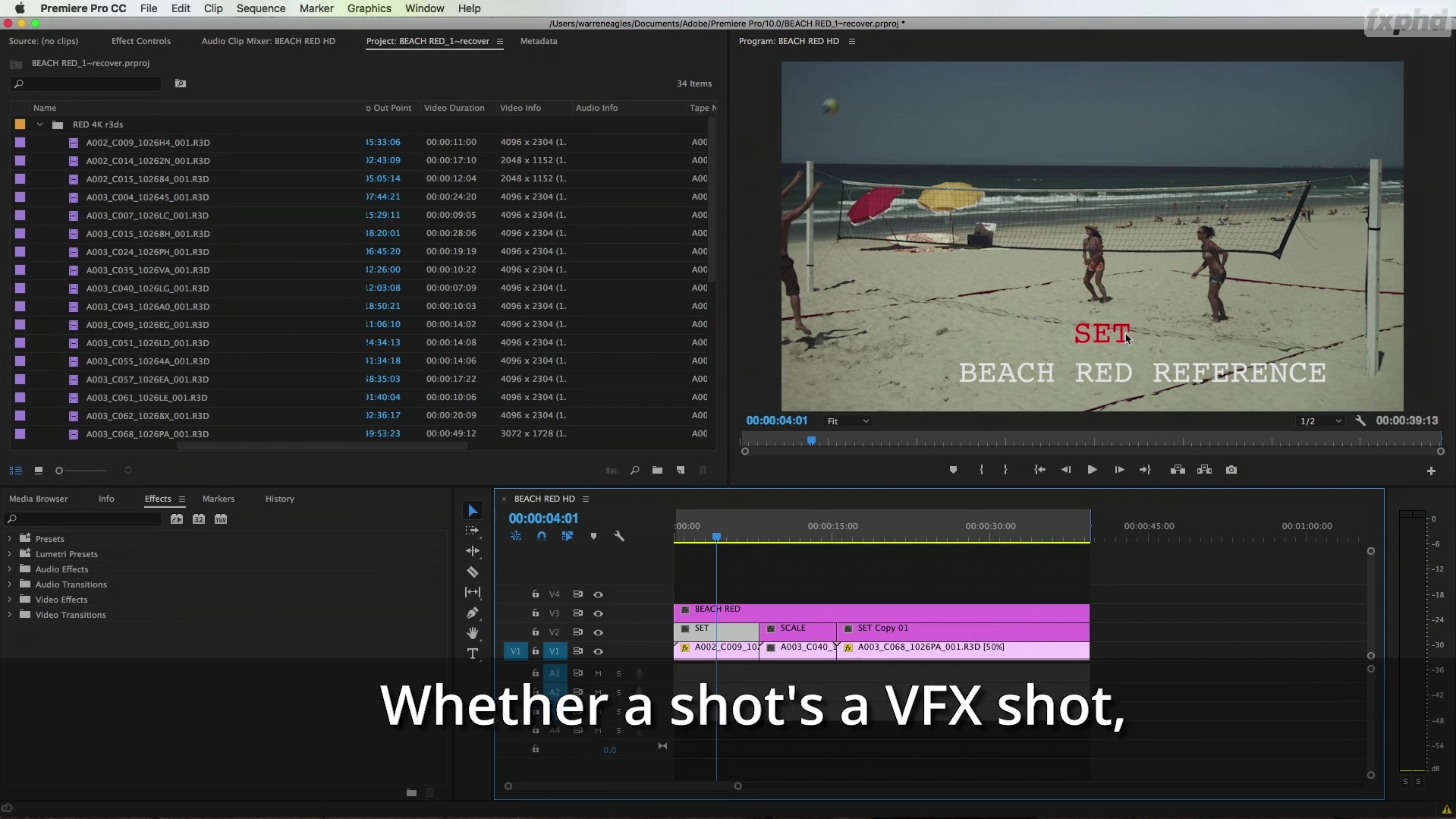Image resolution: width=1456 pixels, height=819 pixels.
Task: Click the Find icon in Project panel
Action: pos(635,471)
